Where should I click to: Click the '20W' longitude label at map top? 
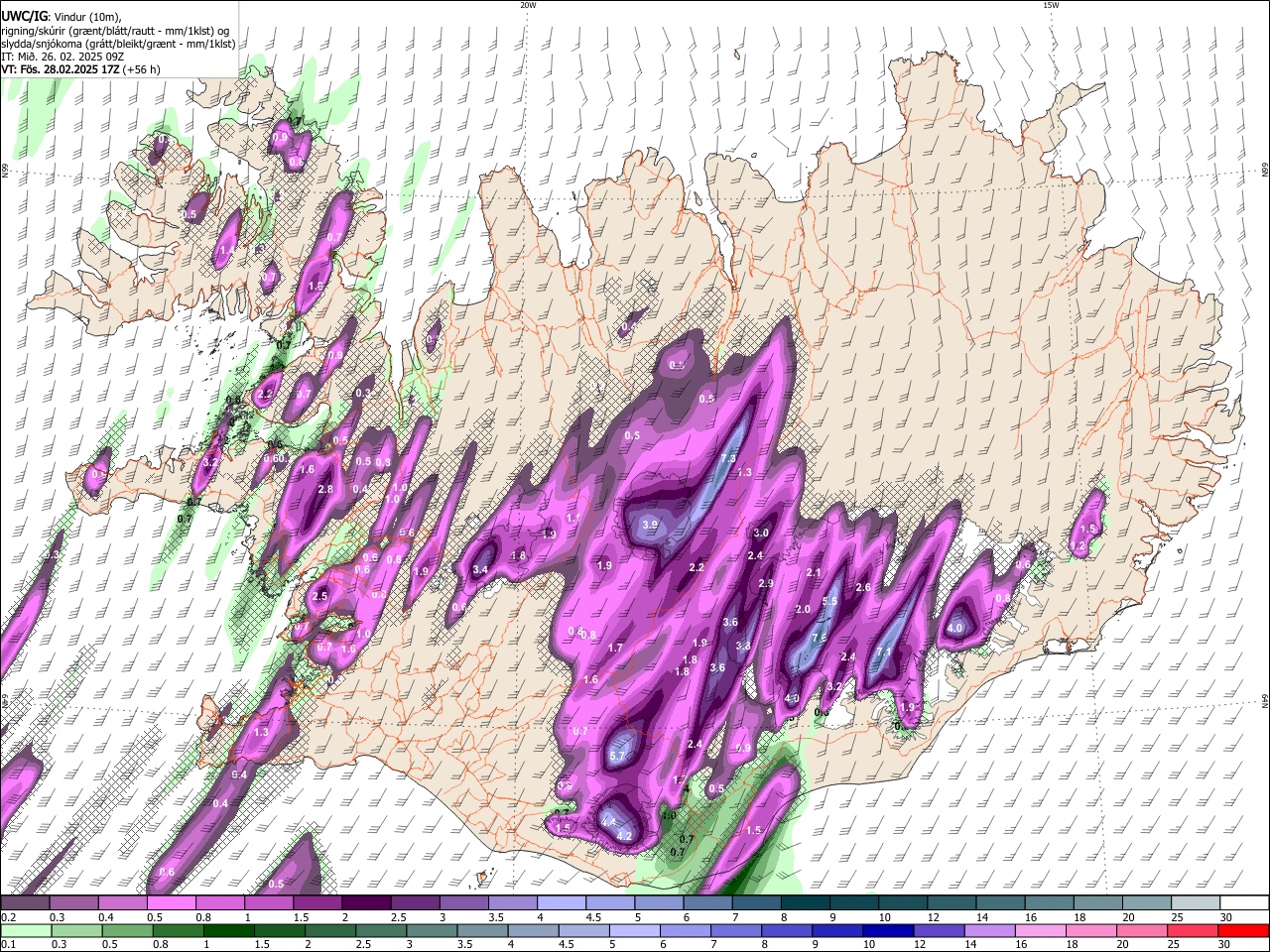tap(528, 5)
